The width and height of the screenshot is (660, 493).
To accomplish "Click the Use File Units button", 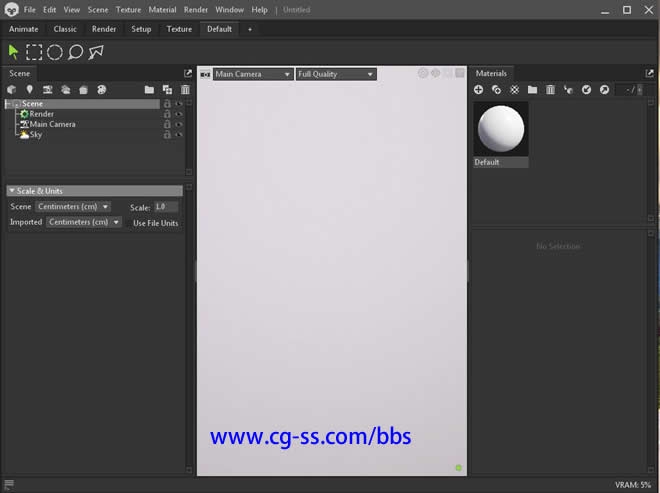I will [x=155, y=223].
